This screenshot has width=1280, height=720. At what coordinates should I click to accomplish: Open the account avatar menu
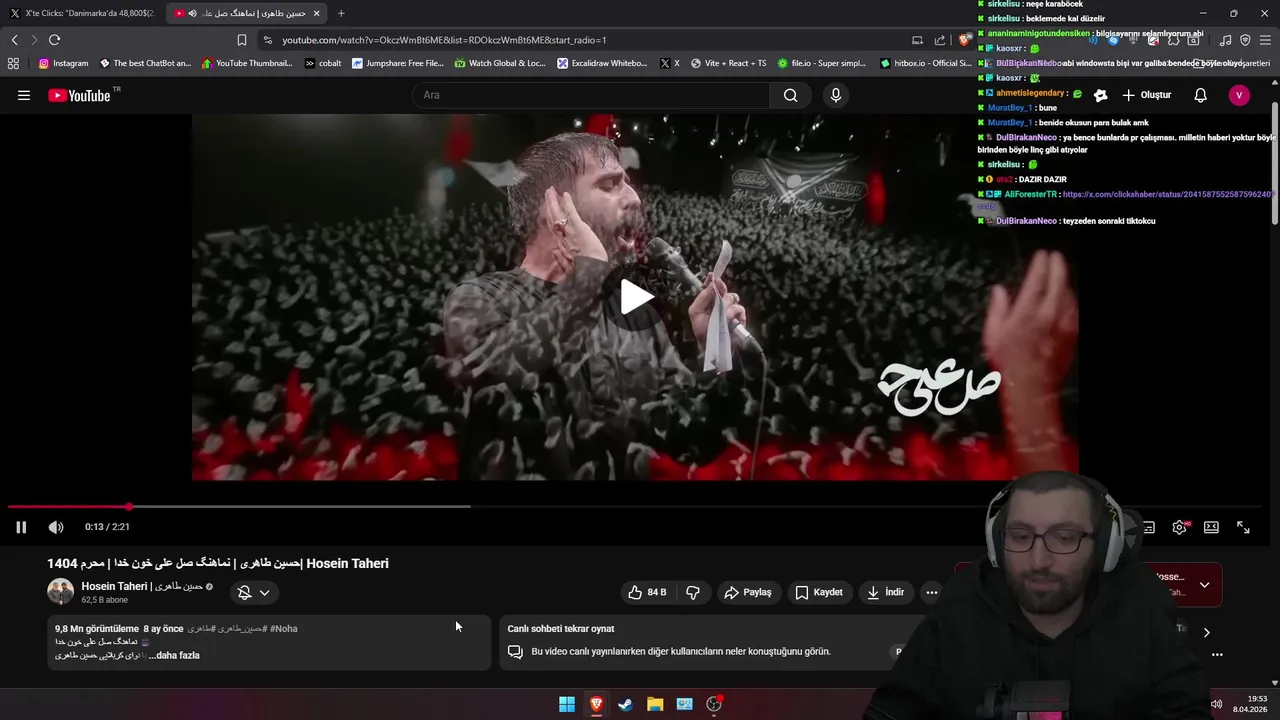tap(1239, 95)
